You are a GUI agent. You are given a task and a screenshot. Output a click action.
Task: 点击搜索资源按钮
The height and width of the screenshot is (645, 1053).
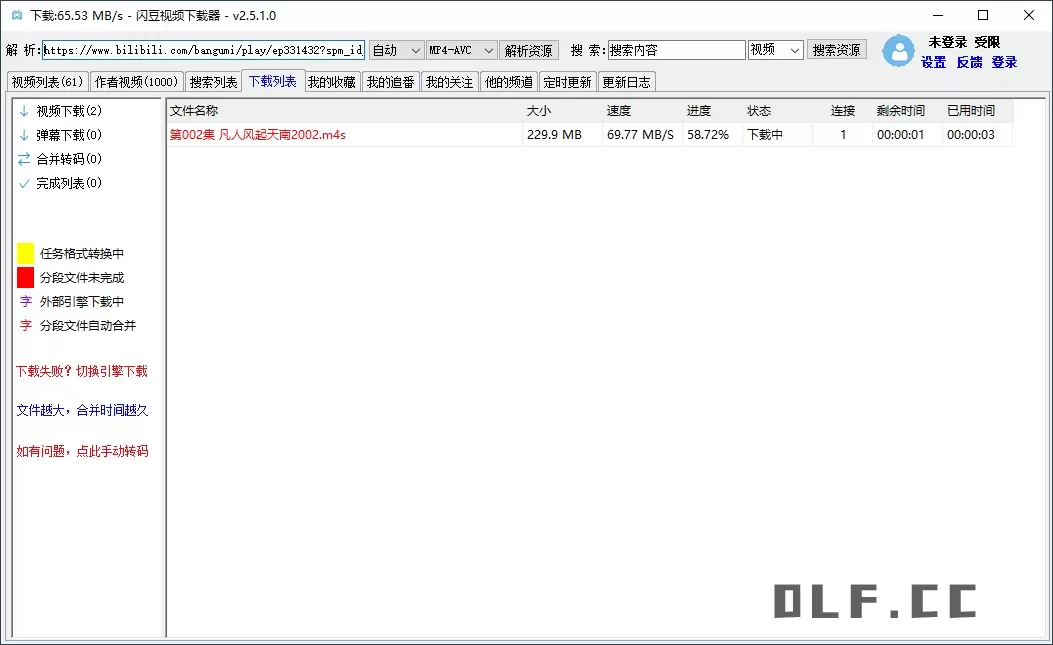pyautogui.click(x=837, y=48)
